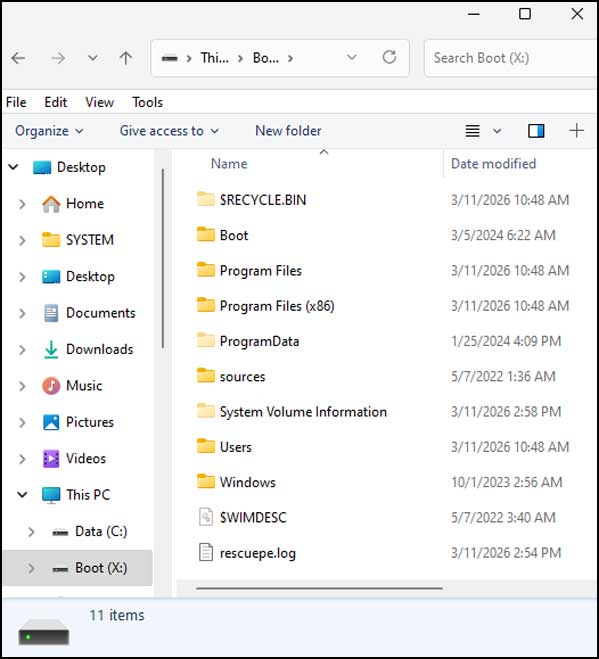The height and width of the screenshot is (659, 599).
Task: Select the 'Thi...' breadcrumb segment
Action: point(214,58)
